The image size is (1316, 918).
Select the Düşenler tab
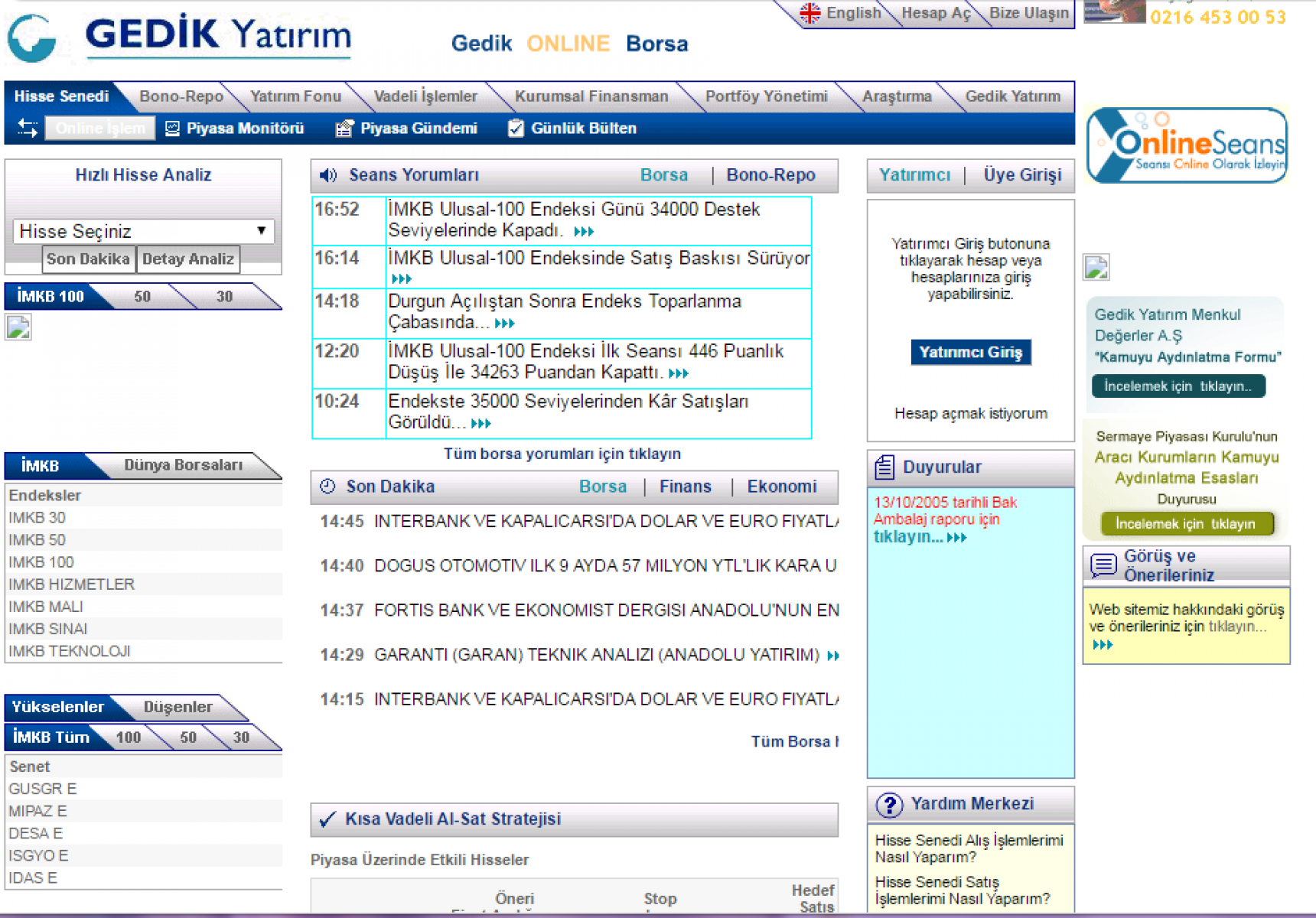(178, 707)
